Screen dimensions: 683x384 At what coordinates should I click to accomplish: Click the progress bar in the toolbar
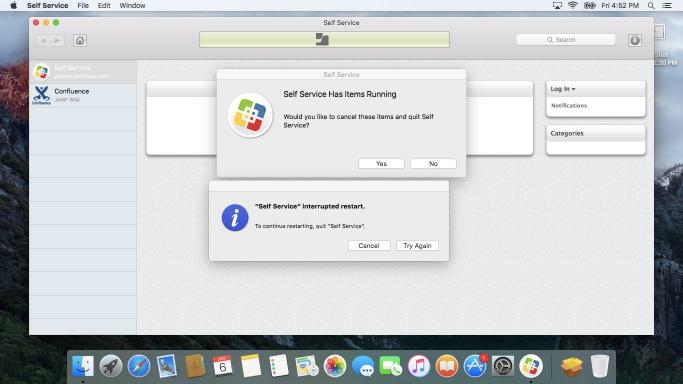[x=325, y=40]
